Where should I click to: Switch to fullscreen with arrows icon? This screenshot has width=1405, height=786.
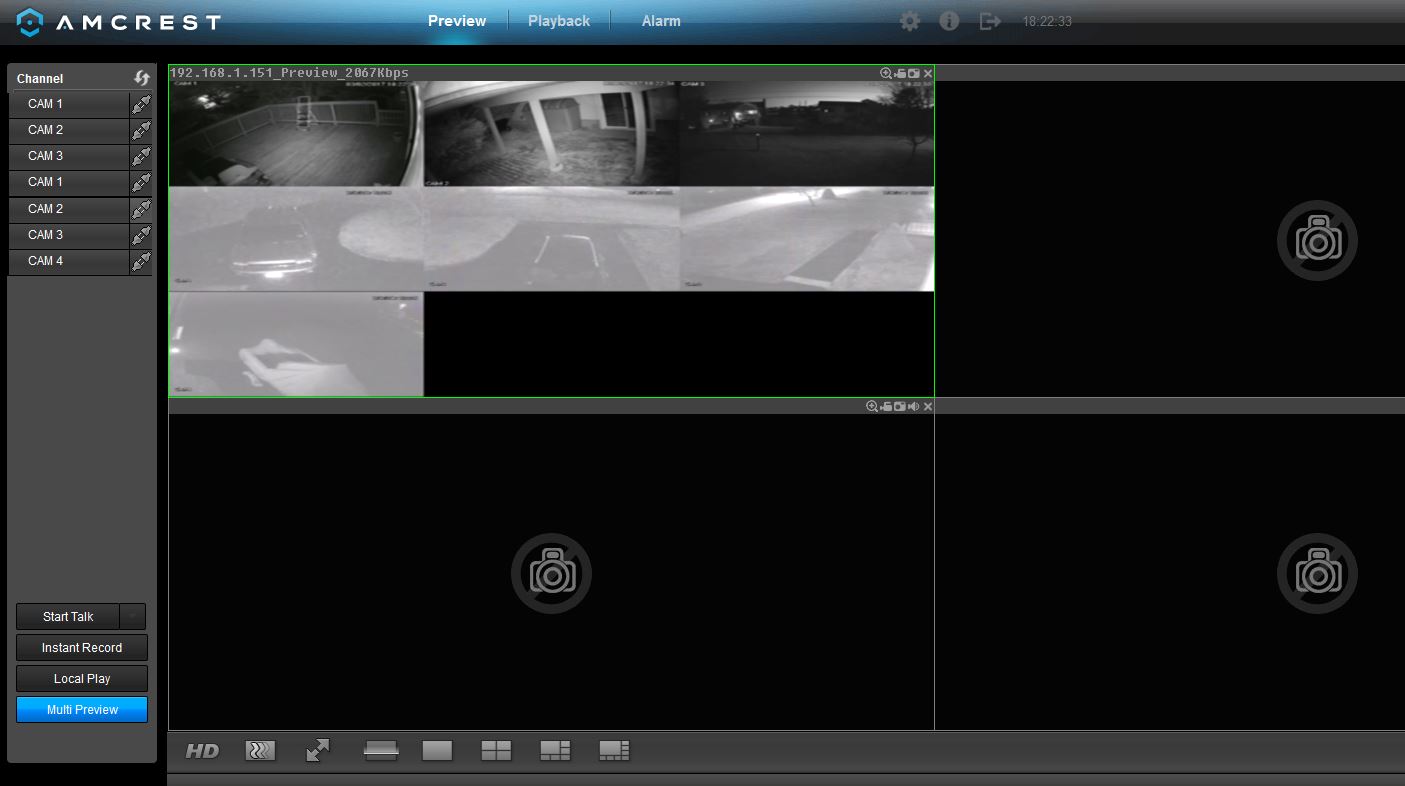click(318, 750)
